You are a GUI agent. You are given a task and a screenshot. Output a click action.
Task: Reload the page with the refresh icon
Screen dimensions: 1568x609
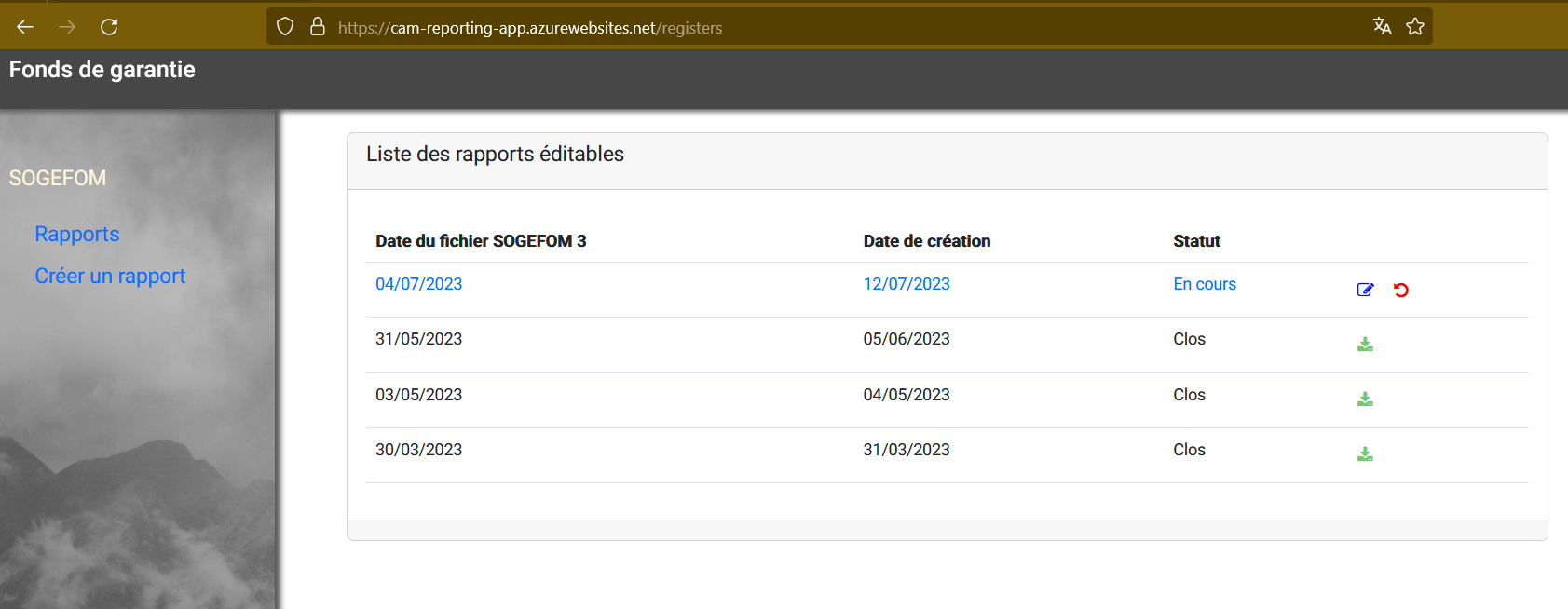(109, 27)
